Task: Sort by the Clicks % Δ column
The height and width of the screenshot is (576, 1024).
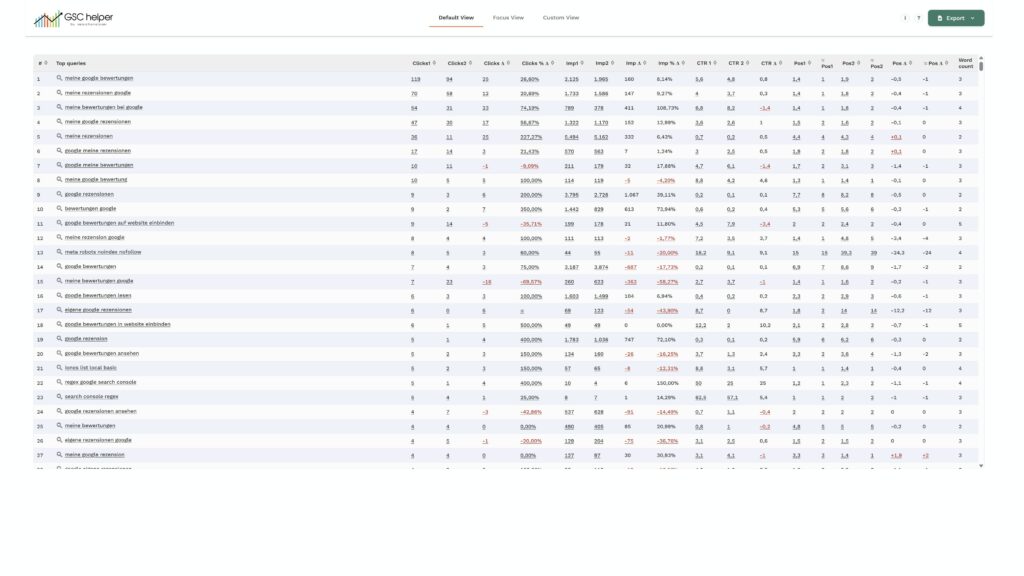Action: 547,63
